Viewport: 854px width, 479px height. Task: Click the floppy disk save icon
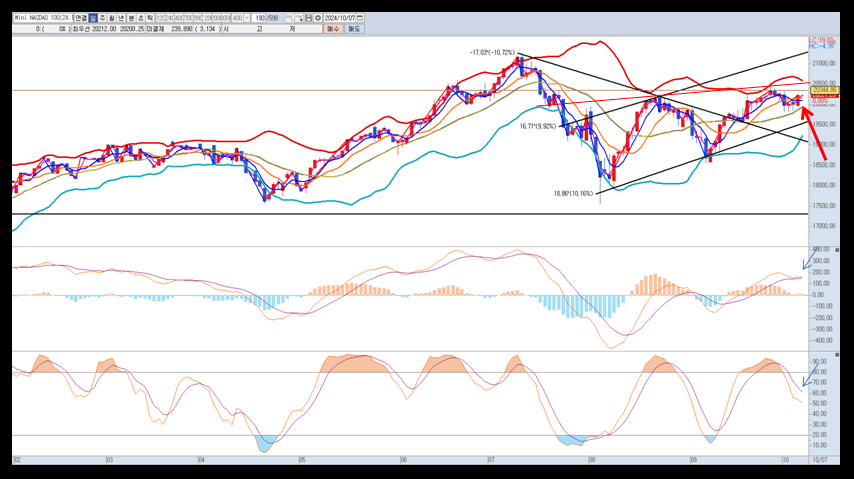point(308,18)
